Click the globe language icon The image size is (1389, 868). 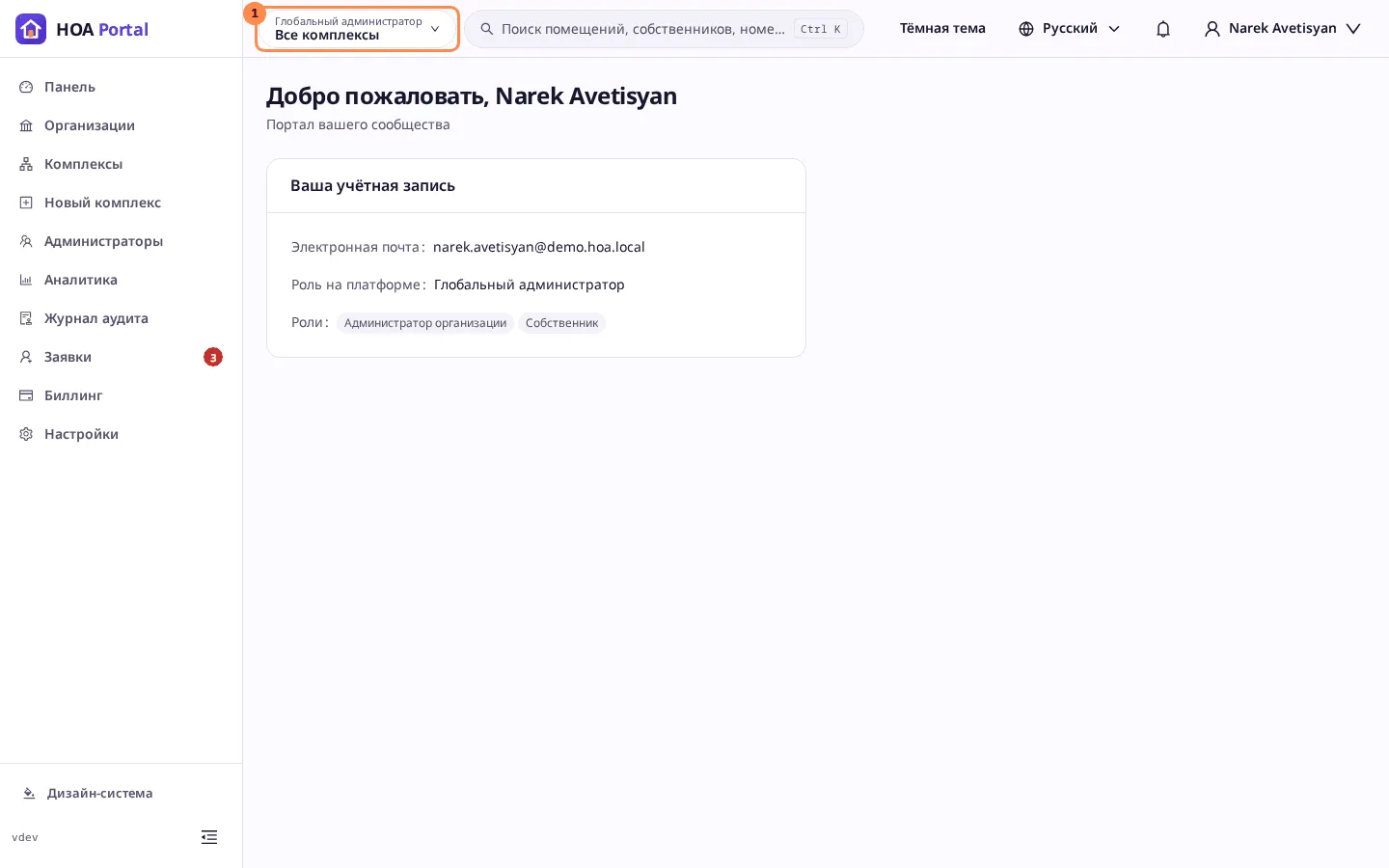[x=1026, y=29]
